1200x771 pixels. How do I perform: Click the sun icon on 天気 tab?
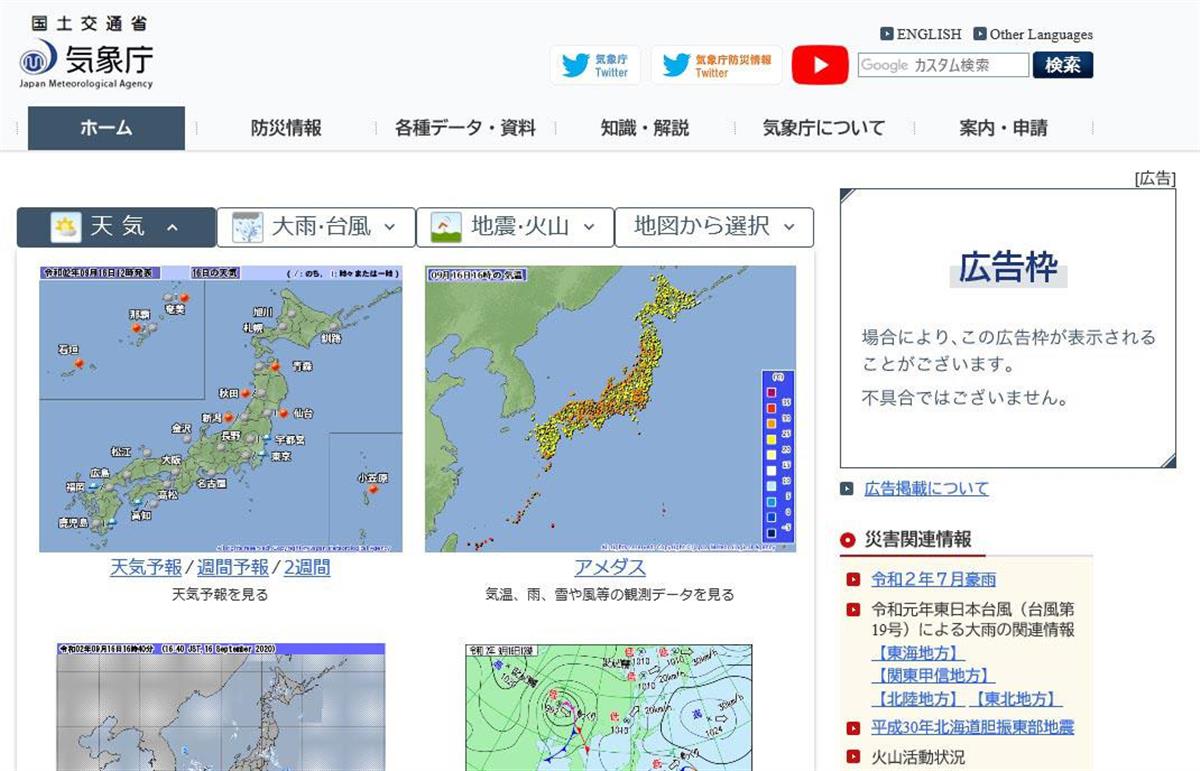66,228
